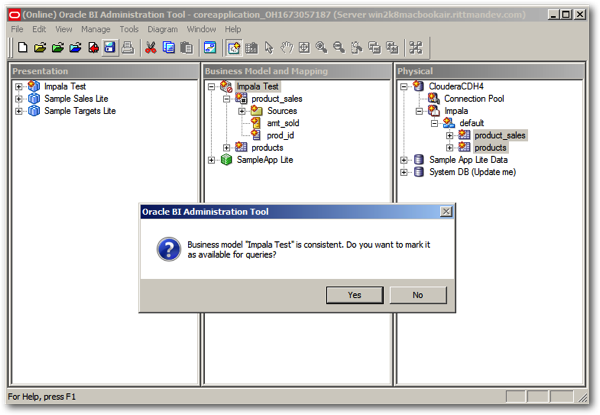Click the picture icon after Paste

210,48
